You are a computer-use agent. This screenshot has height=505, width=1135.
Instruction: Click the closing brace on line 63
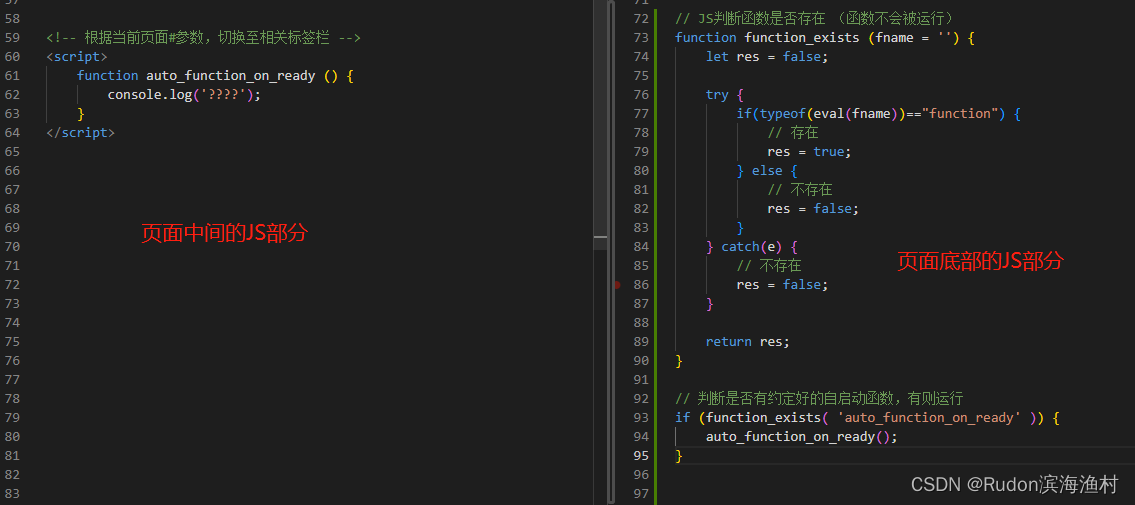pos(81,114)
